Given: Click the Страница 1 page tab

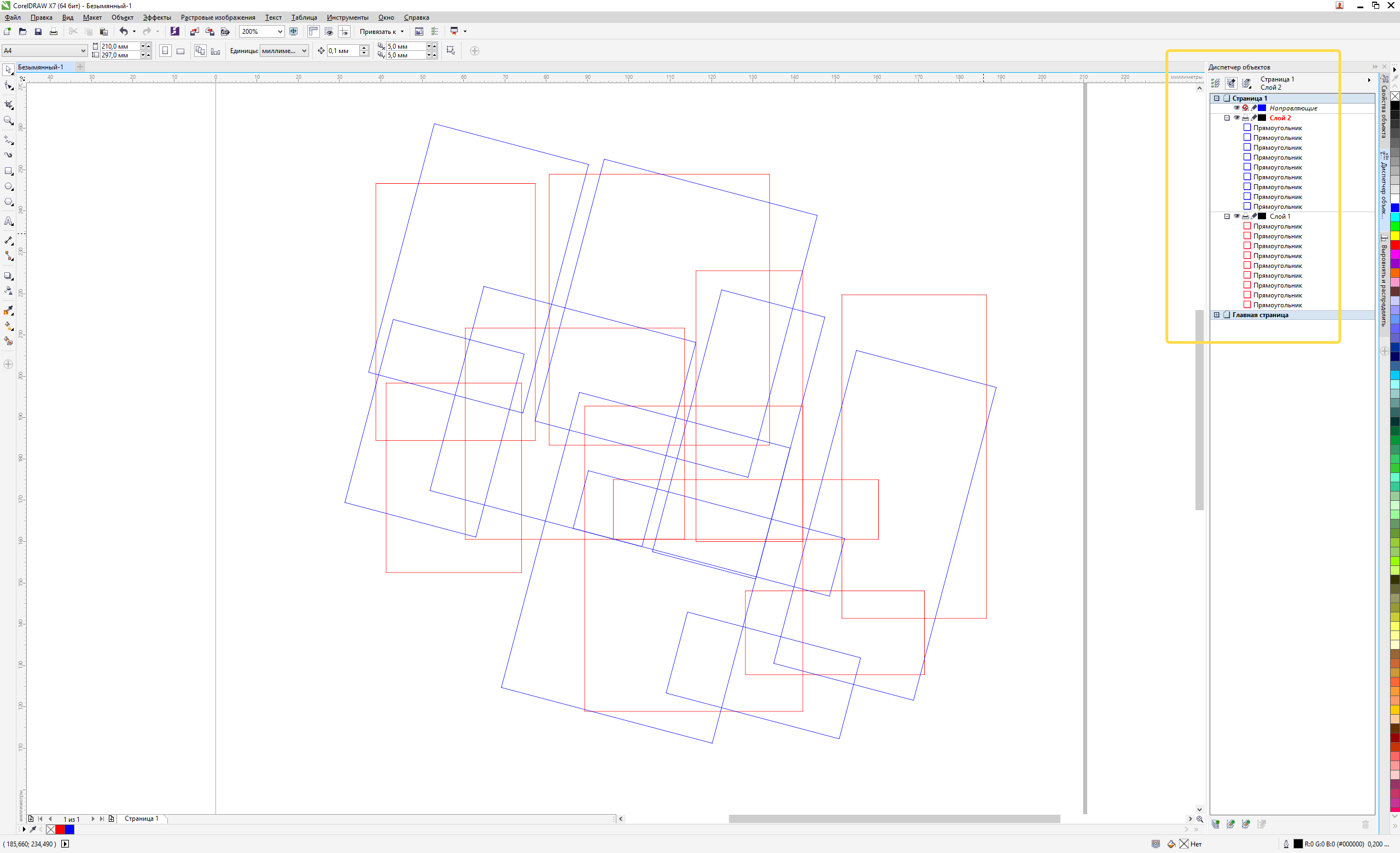Looking at the screenshot, I should point(141,819).
